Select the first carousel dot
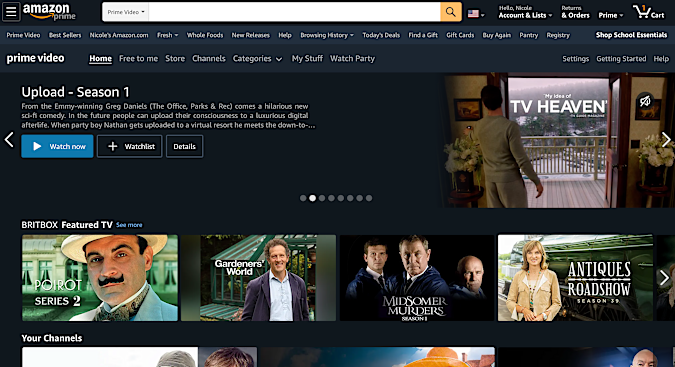Viewport: 675px width, 367px height. tap(303, 198)
